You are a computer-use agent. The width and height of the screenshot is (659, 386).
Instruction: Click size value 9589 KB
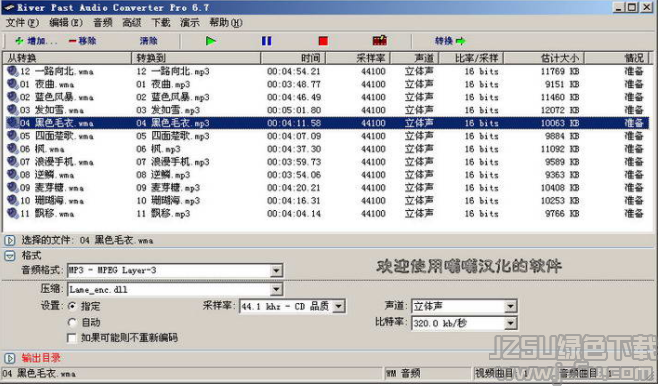tap(562, 162)
